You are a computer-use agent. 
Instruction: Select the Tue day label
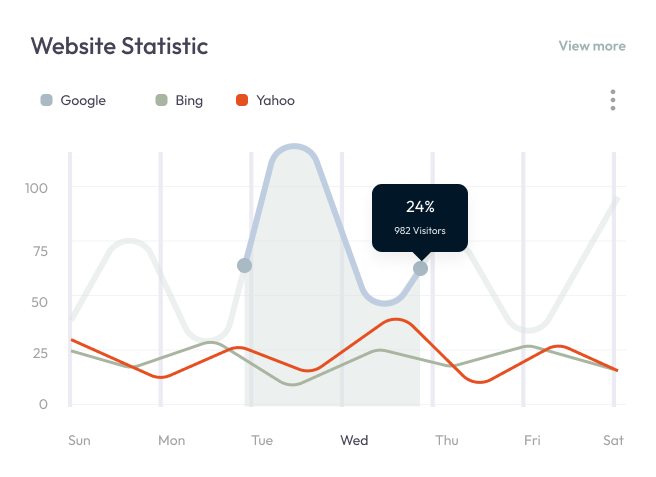pos(262,440)
